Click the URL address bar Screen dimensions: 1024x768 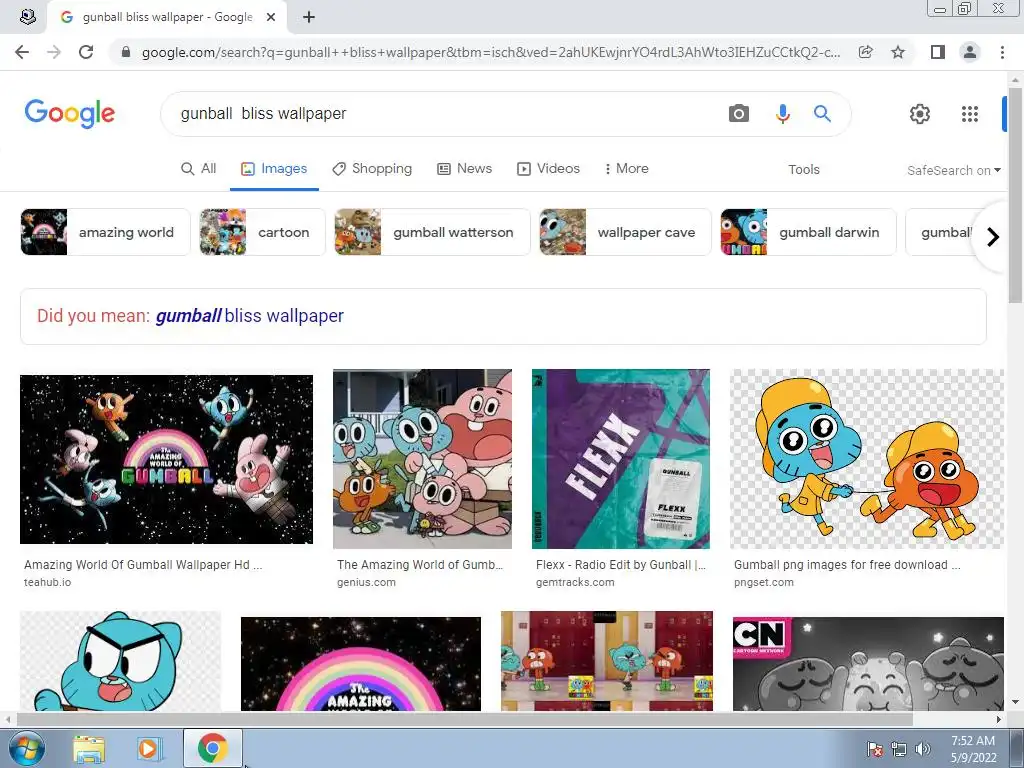pos(490,52)
